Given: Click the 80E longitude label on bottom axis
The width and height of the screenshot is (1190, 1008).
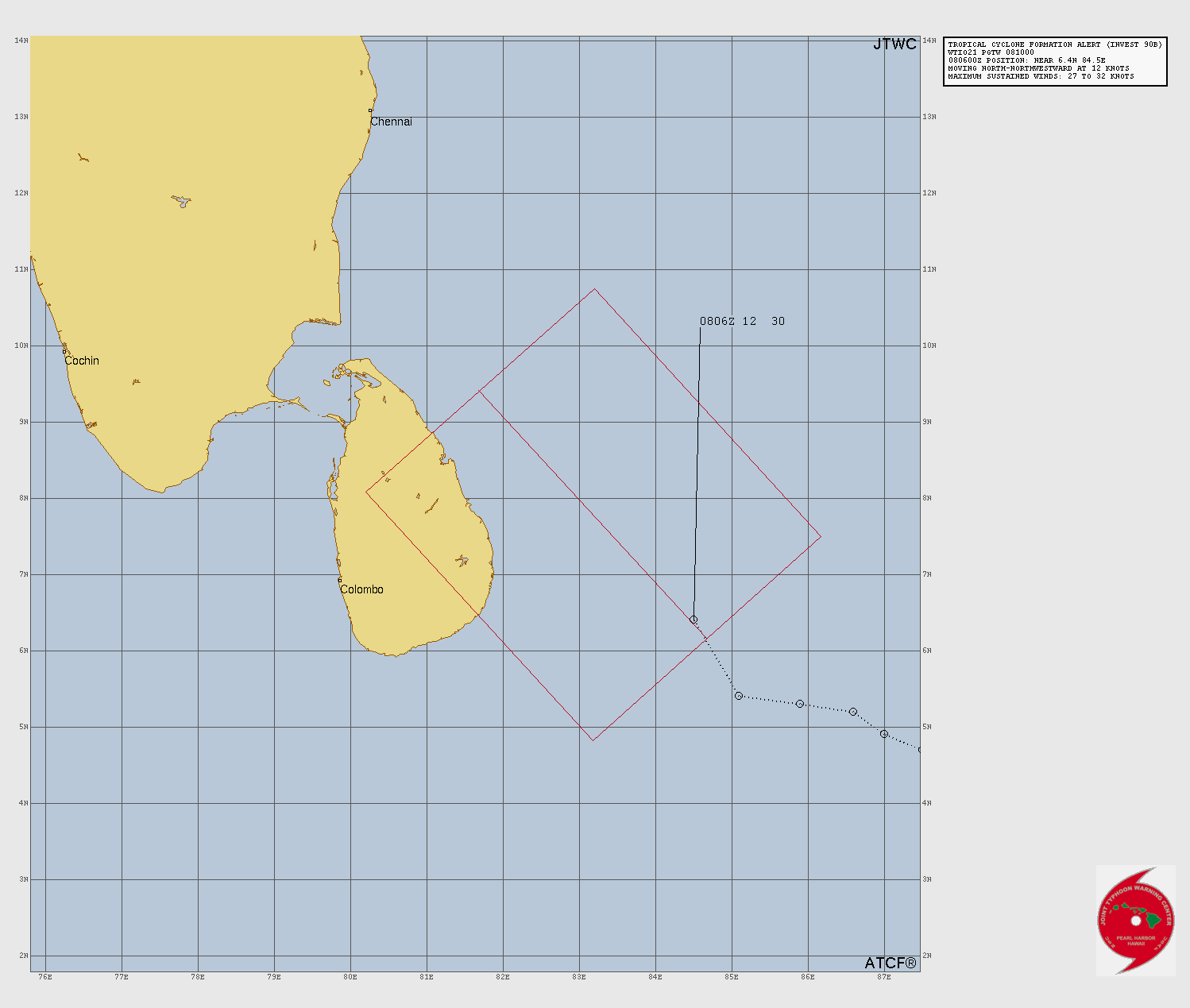Looking at the screenshot, I should (x=350, y=976).
